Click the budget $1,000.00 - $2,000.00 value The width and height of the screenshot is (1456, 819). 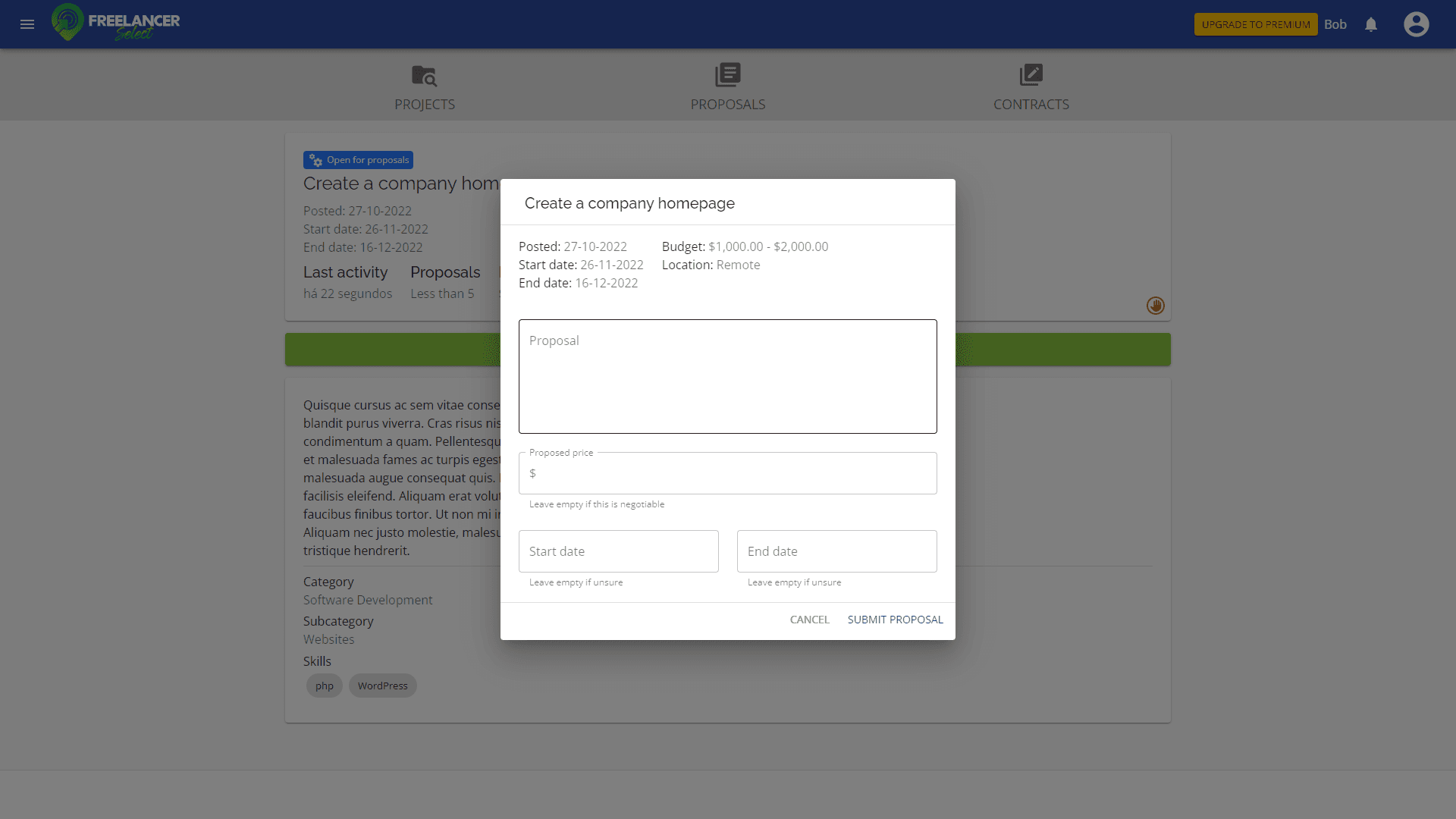768,246
